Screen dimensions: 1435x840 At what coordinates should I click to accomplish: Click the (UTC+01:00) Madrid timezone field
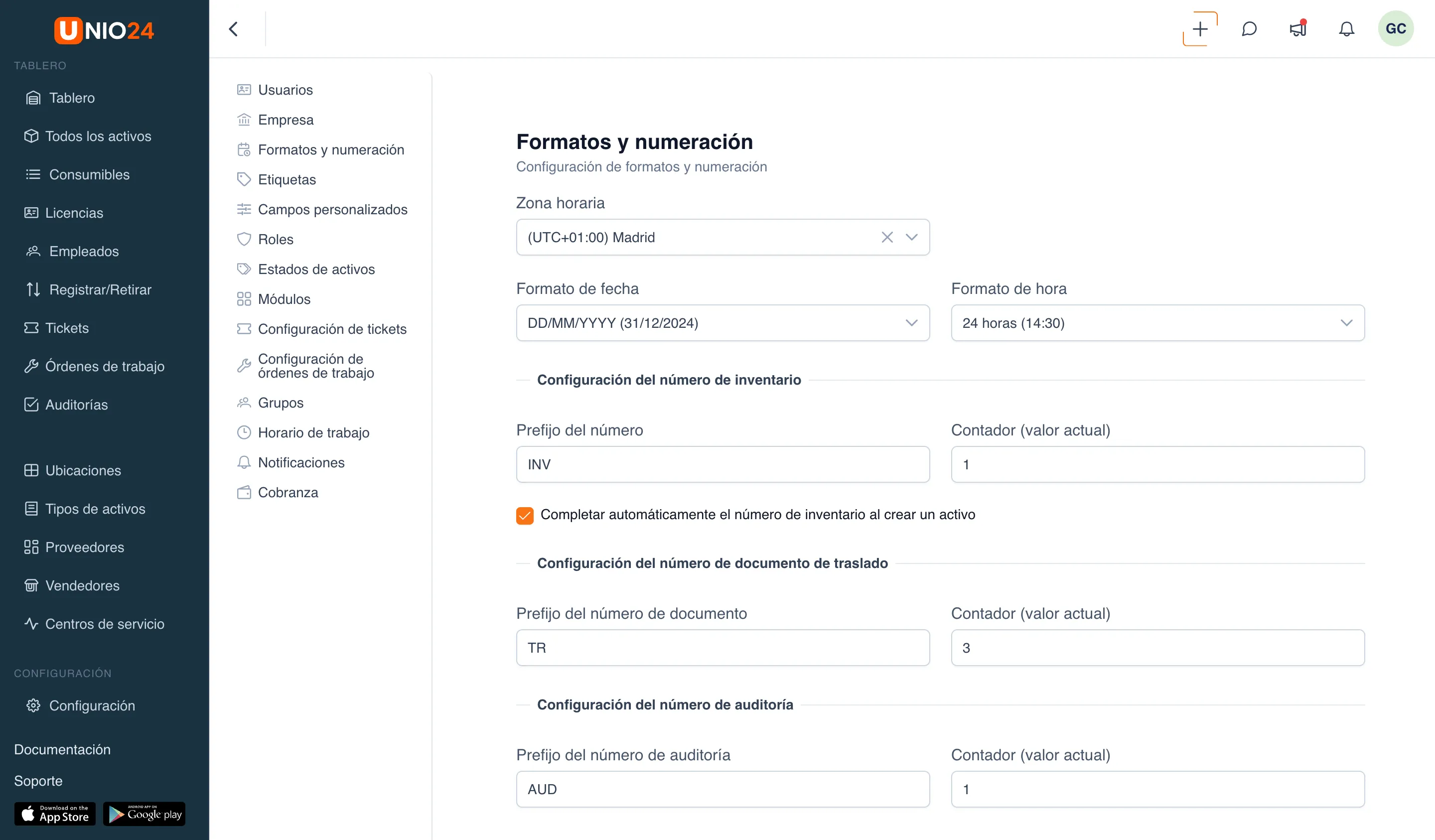click(722, 237)
